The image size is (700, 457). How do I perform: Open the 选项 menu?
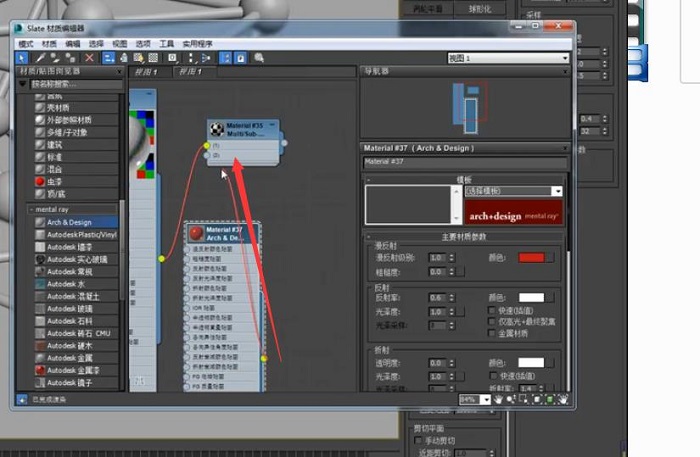[x=143, y=44]
